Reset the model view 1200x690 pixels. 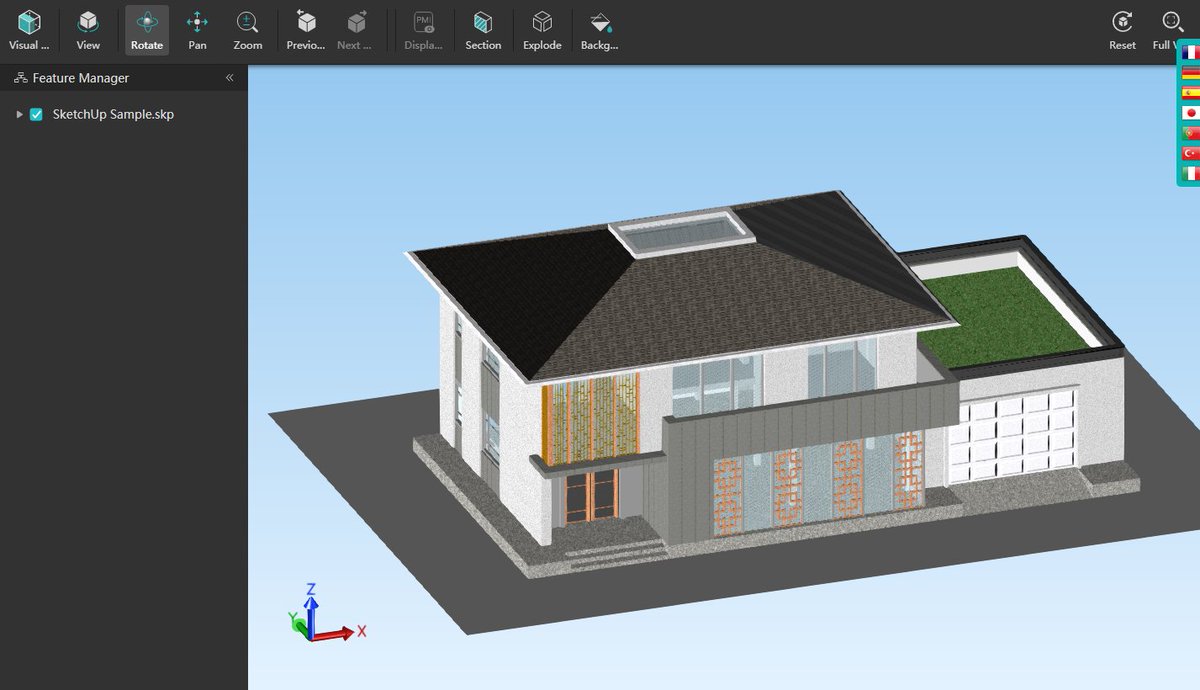(1122, 30)
